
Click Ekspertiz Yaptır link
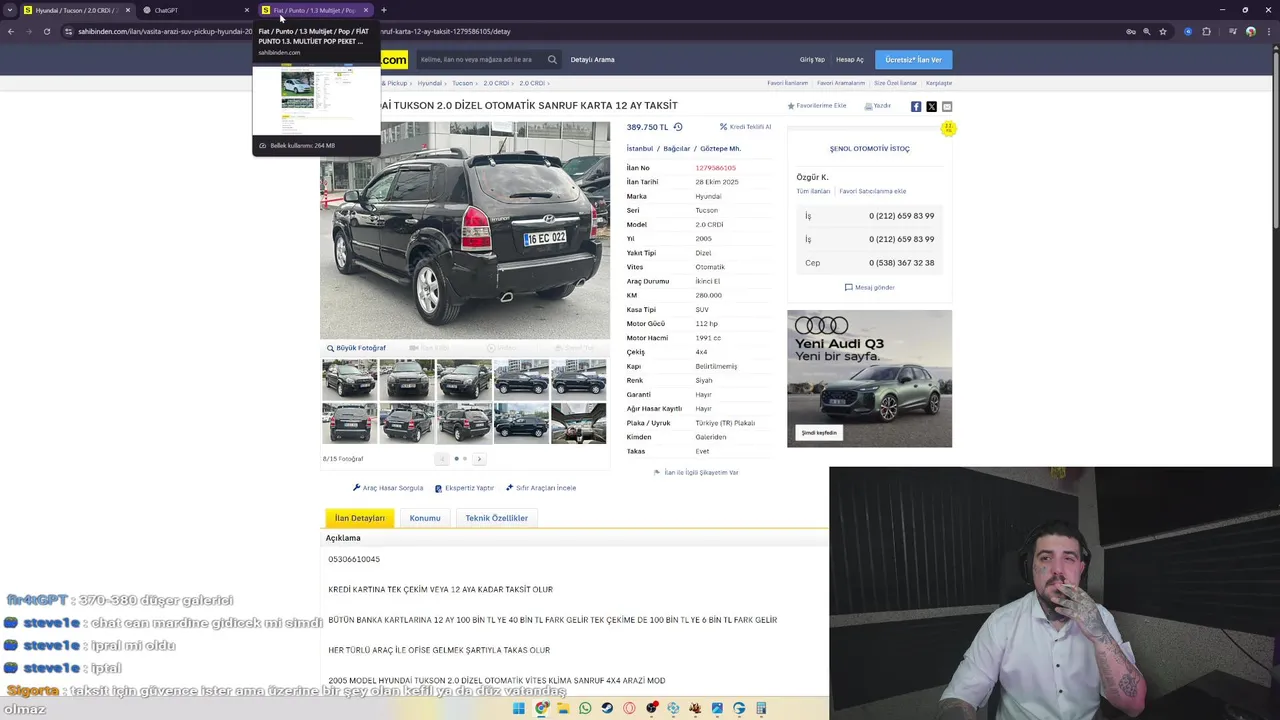point(464,488)
